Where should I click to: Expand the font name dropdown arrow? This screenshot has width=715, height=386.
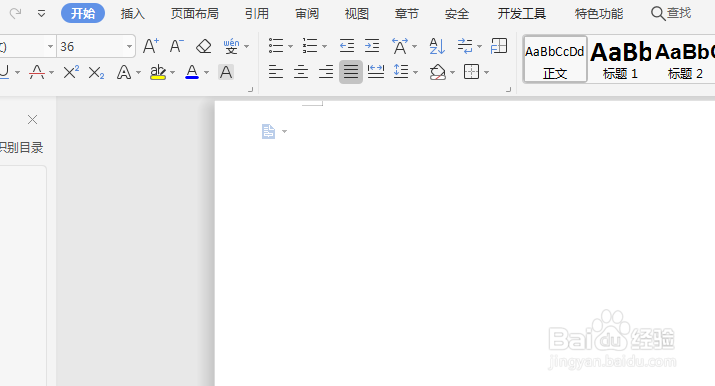coord(50,46)
